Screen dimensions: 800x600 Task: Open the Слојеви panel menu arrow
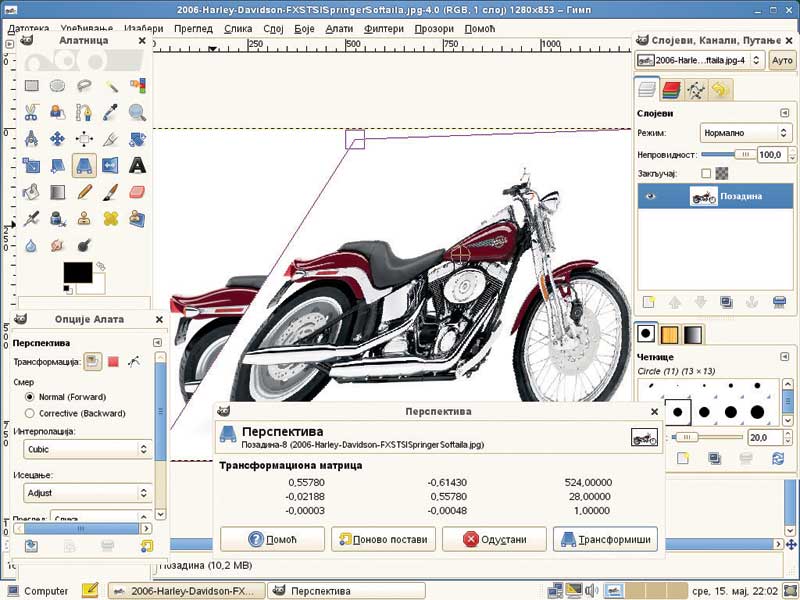785,113
